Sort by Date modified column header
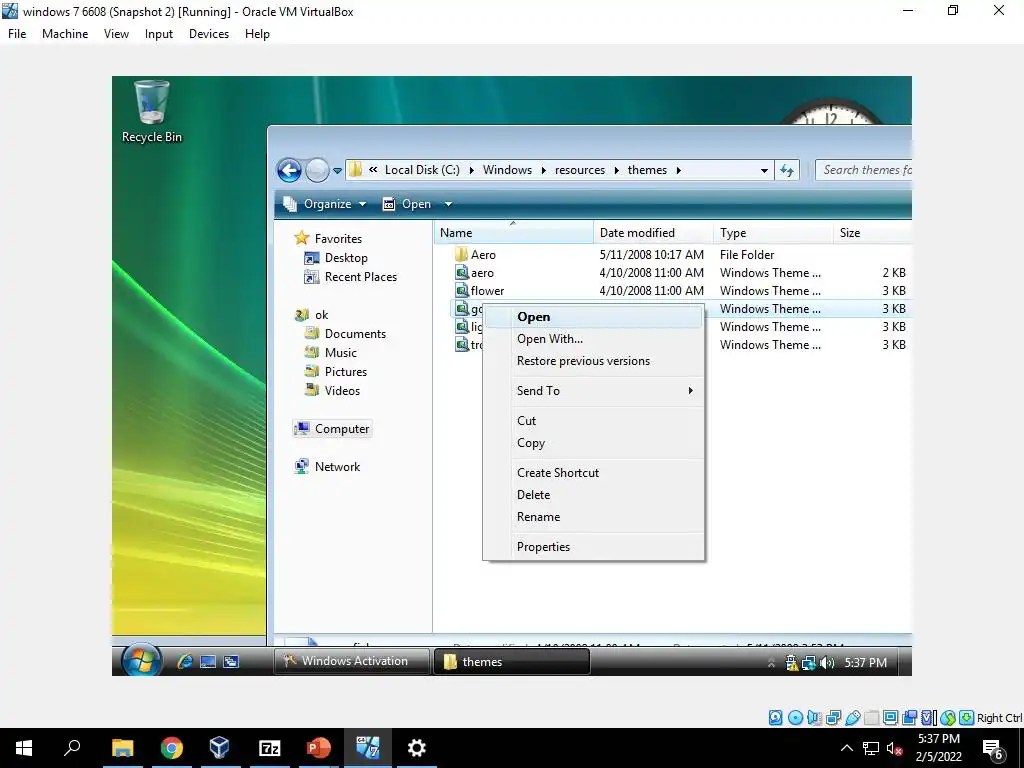The width and height of the screenshot is (1024, 768). 653,232
